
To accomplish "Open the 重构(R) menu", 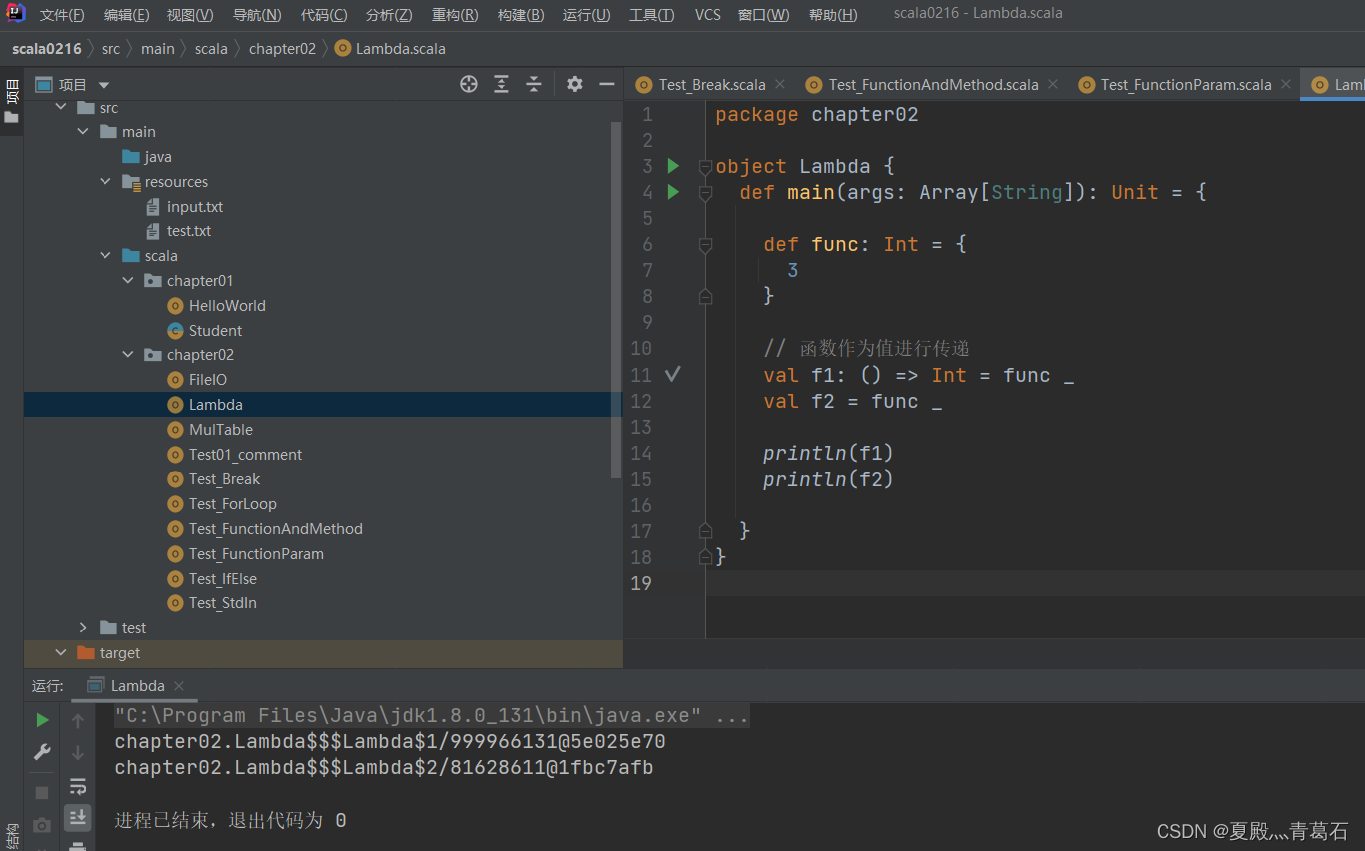I will coord(455,15).
